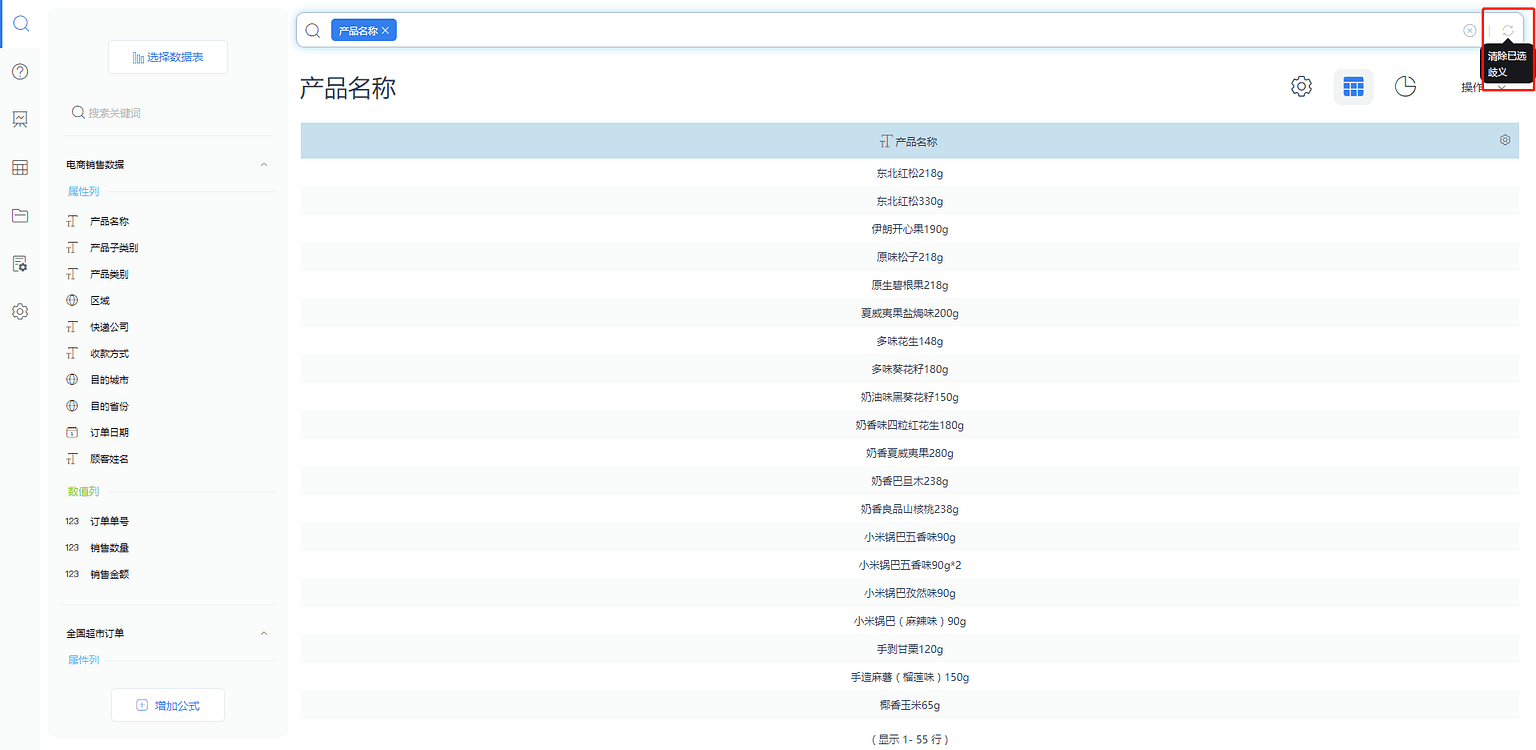Click the 夏威夷果盐焗味200g row

[910, 313]
